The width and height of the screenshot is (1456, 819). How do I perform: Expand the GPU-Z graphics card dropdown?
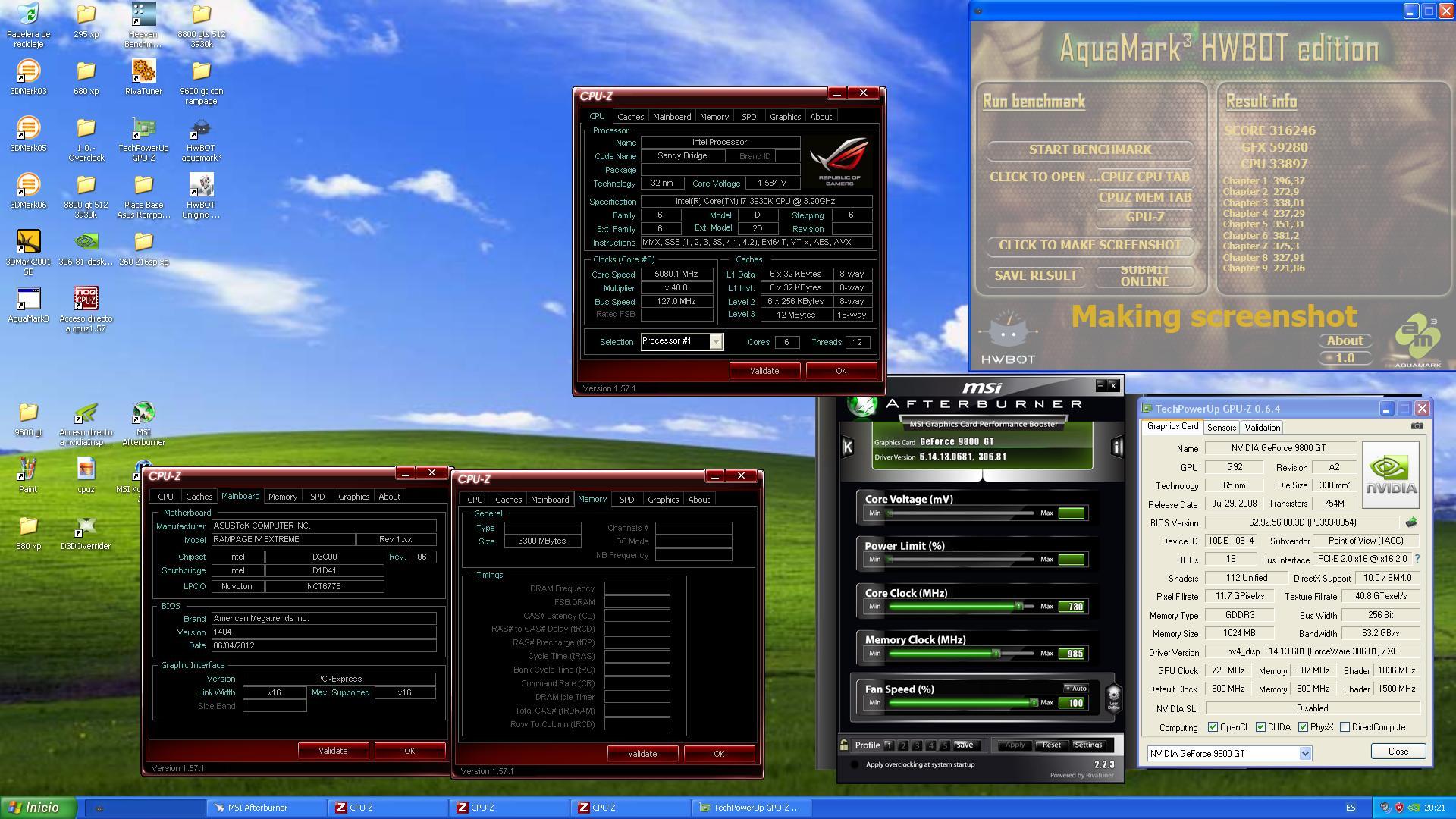tap(1305, 754)
